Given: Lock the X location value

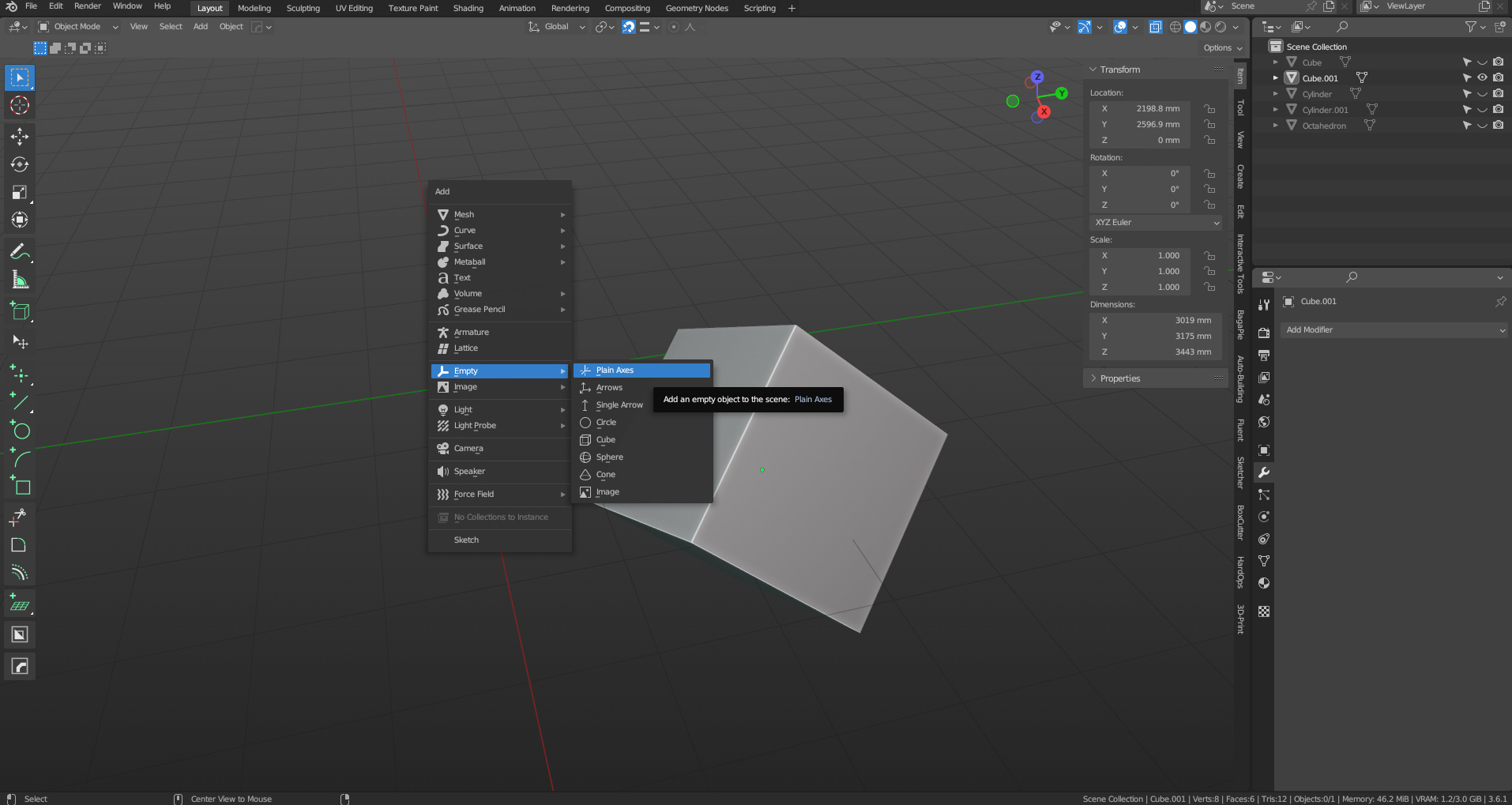Looking at the screenshot, I should [1209, 109].
